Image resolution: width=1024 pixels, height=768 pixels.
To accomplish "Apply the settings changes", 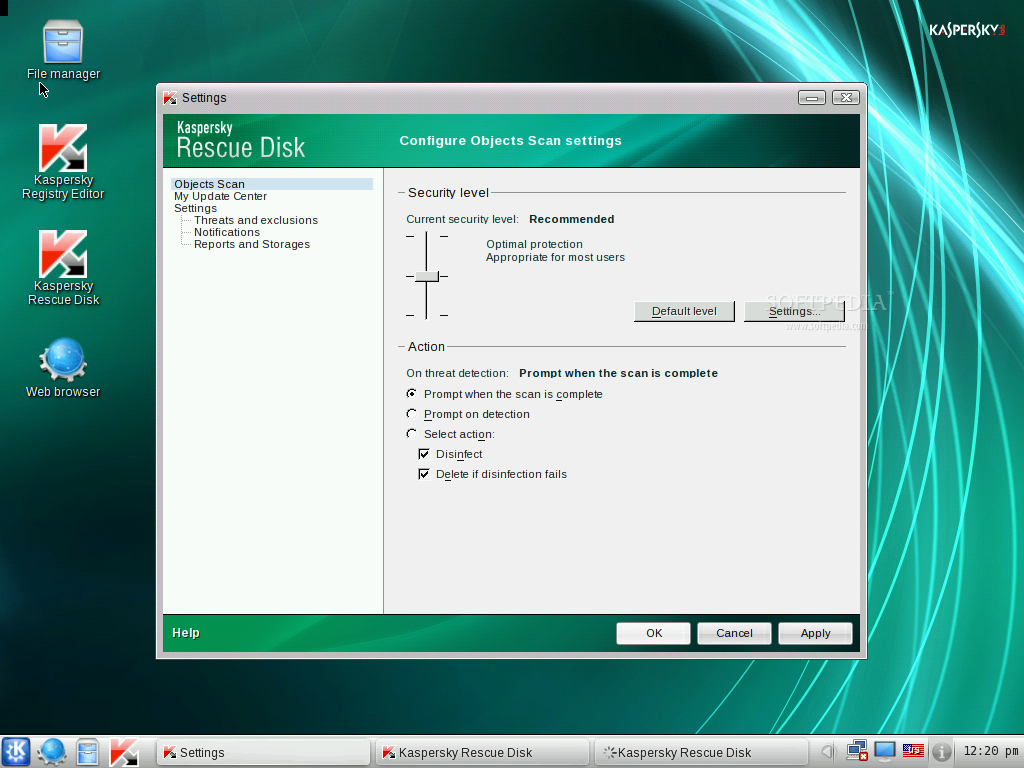I will (x=815, y=633).
